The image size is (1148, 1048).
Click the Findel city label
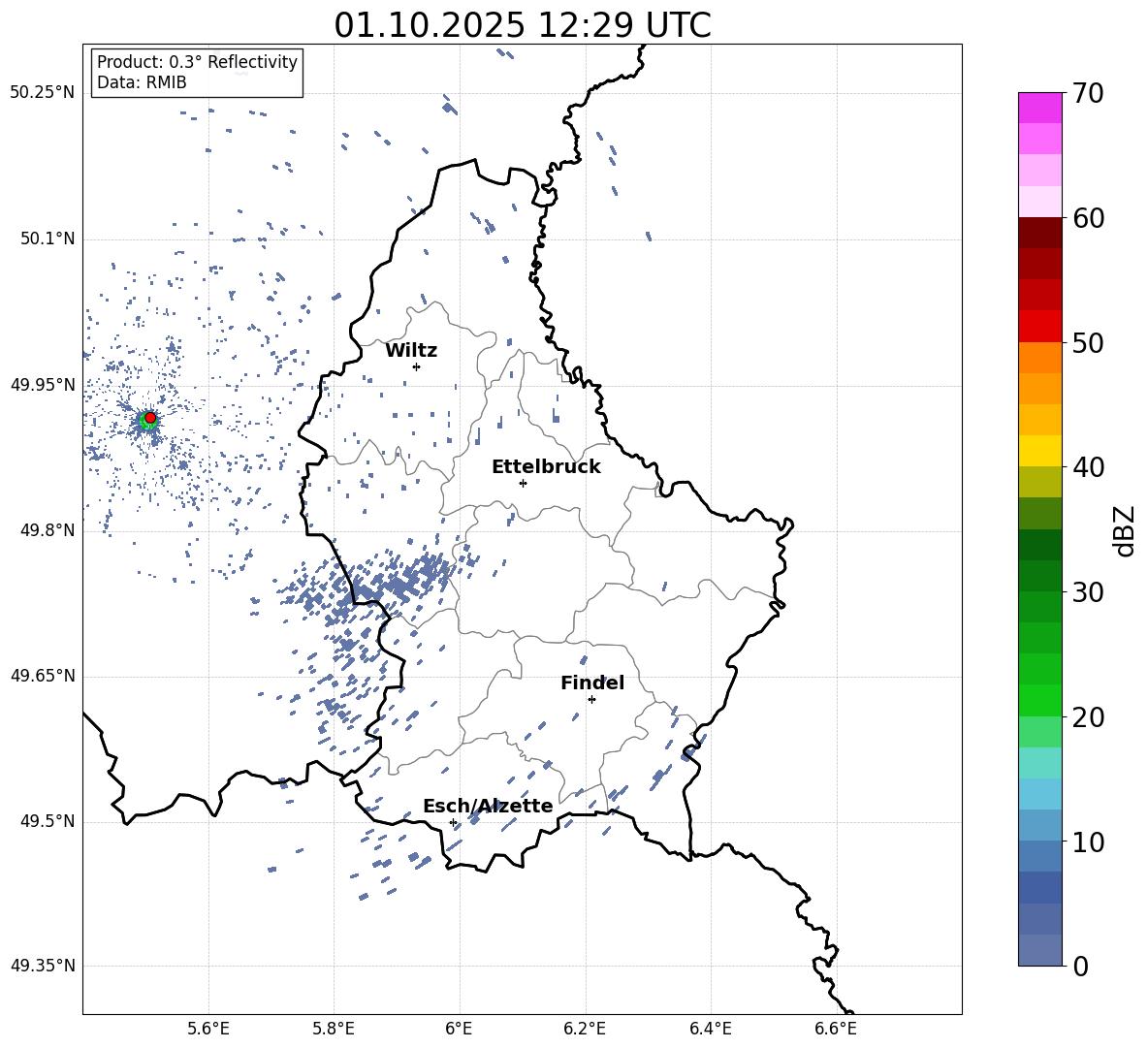click(592, 683)
